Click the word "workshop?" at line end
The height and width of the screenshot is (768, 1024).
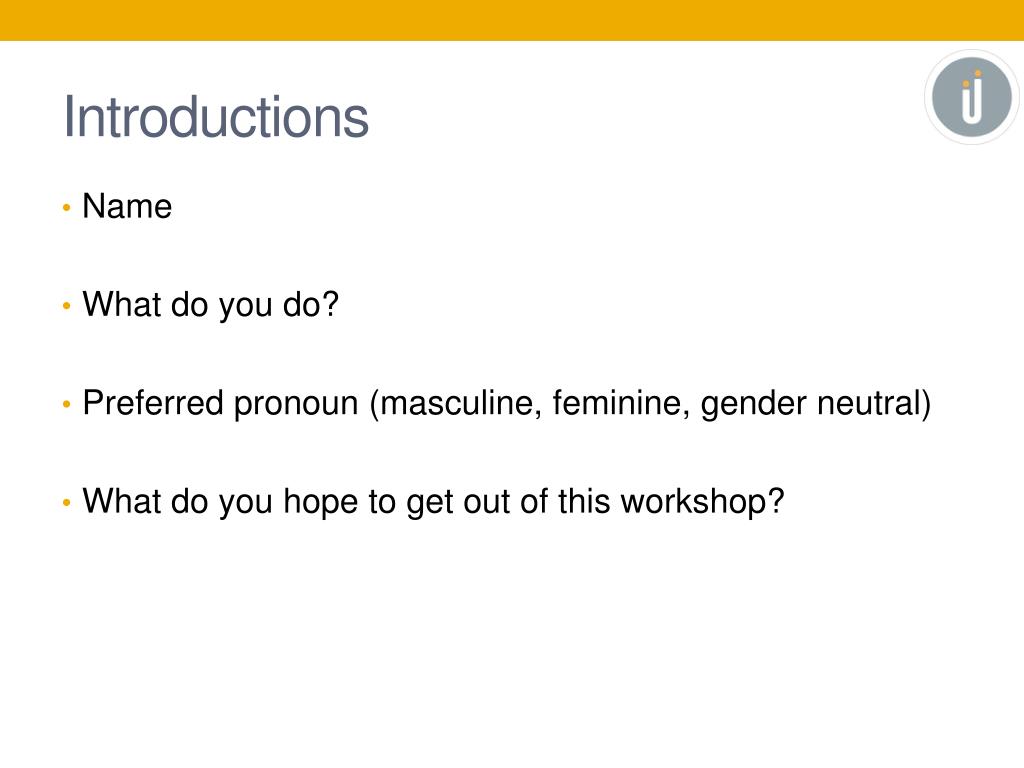702,502
